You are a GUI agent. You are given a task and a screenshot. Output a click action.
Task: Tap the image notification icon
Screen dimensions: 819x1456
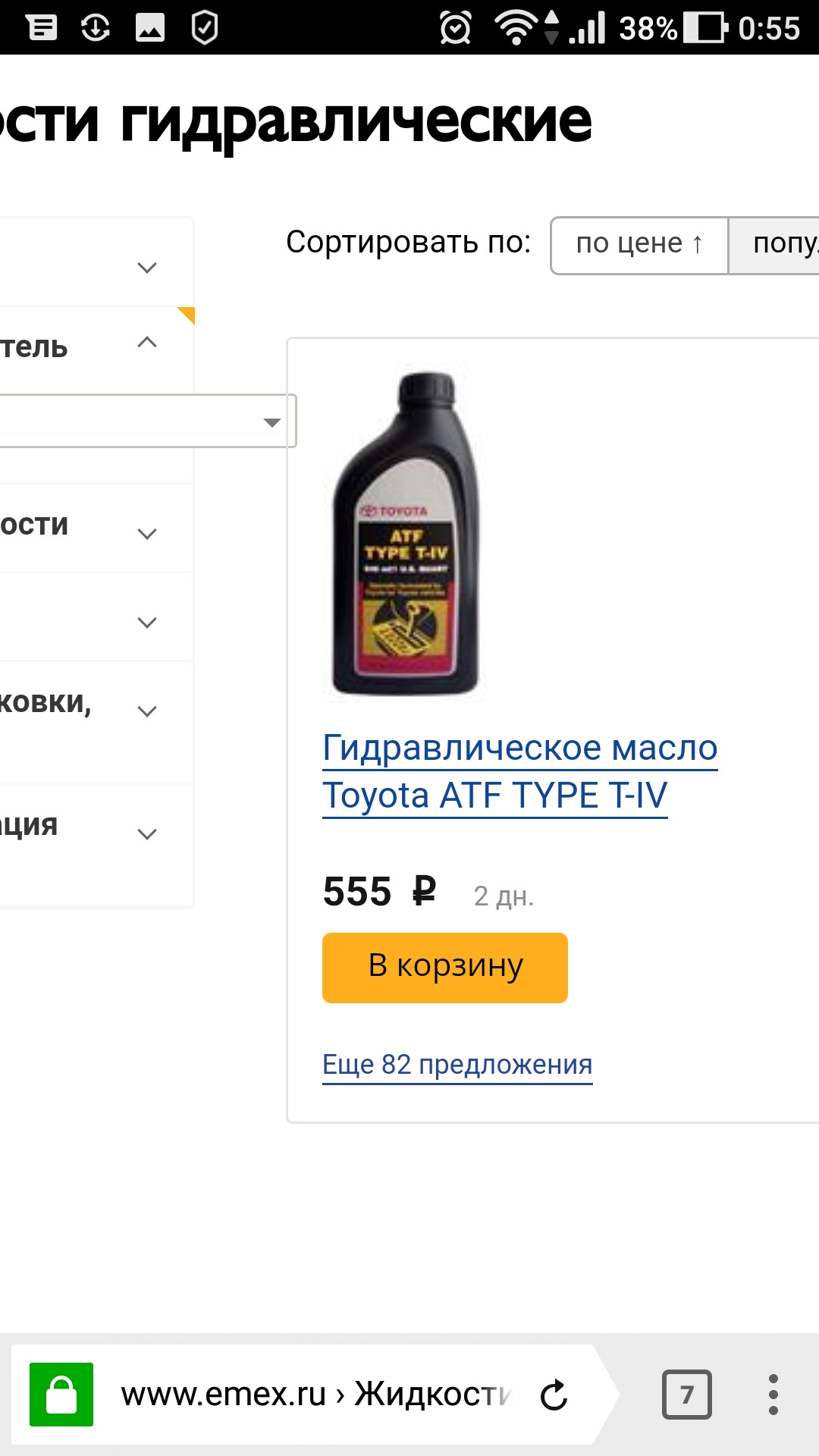coord(150,29)
